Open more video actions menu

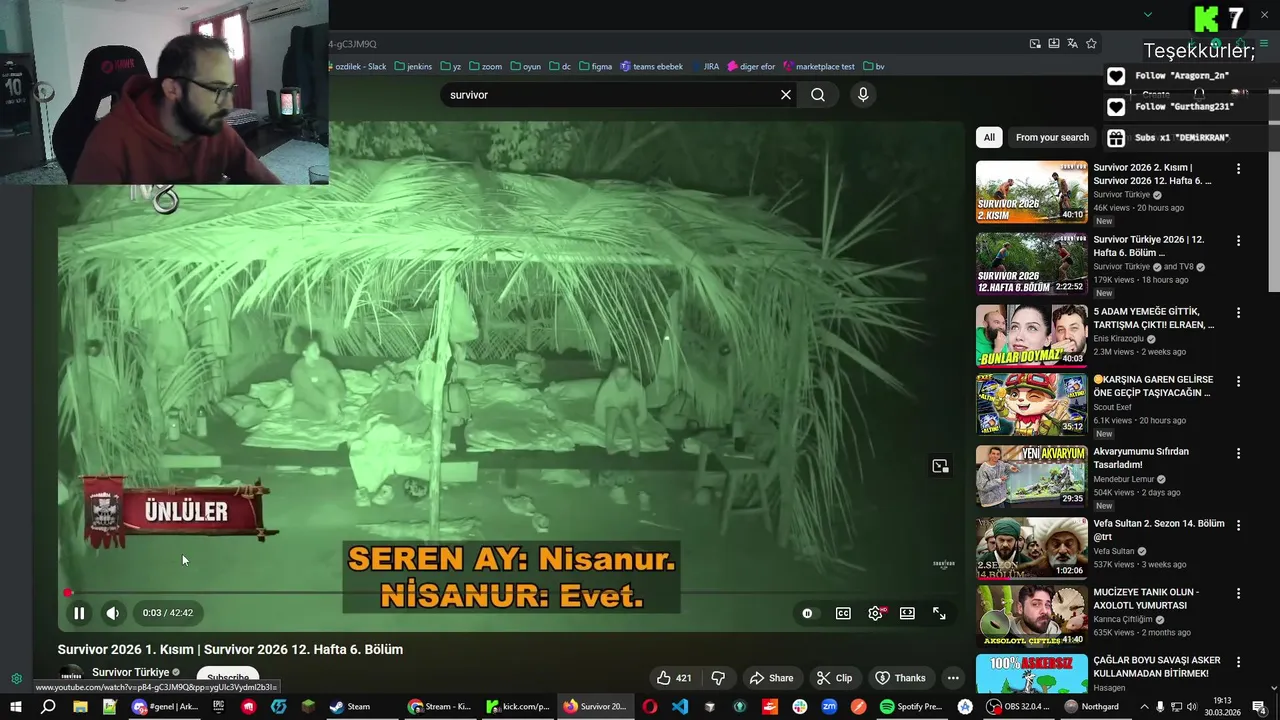953,678
